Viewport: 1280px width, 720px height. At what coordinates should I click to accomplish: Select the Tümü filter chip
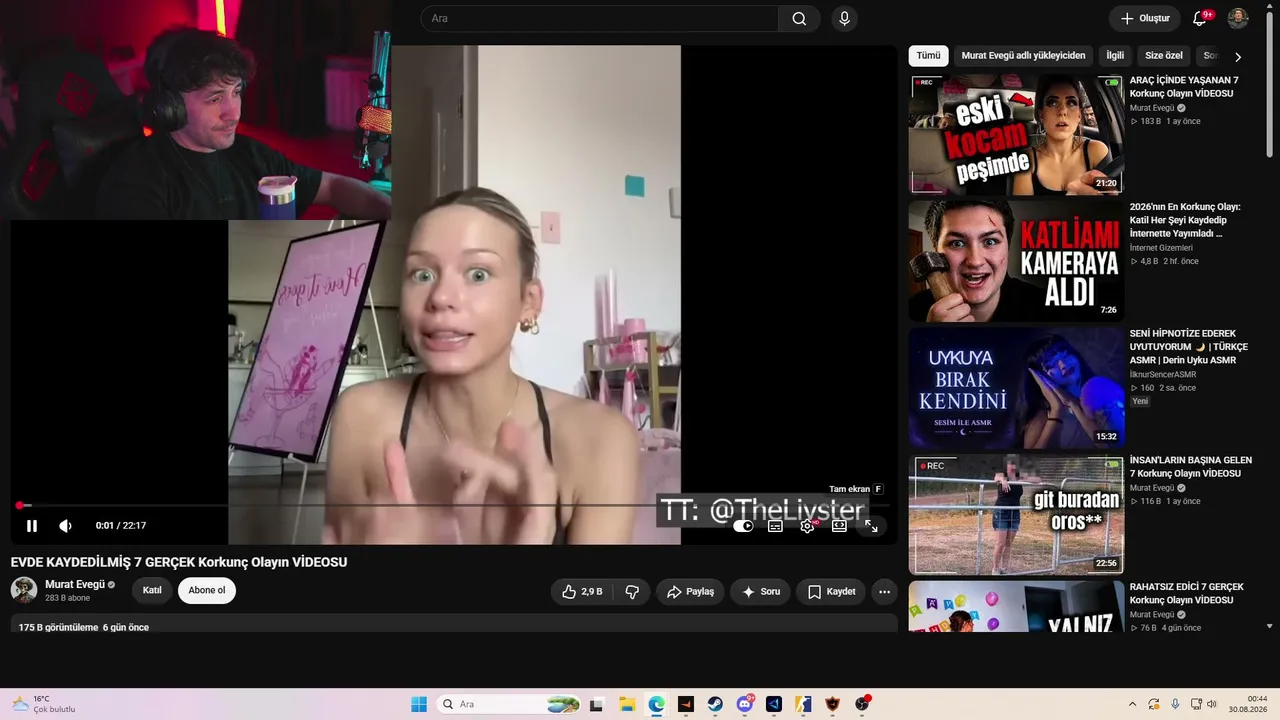pyautogui.click(x=929, y=56)
